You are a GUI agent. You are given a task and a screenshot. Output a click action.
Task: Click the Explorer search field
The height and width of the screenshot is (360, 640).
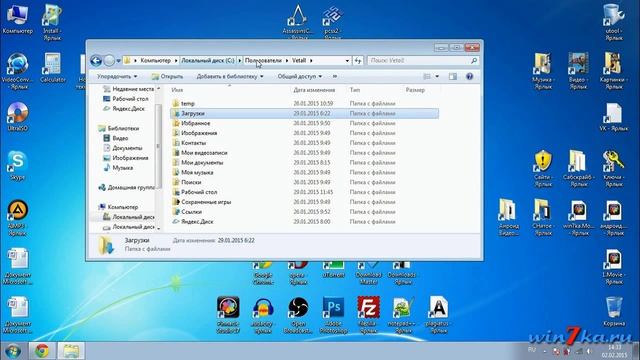pos(423,60)
